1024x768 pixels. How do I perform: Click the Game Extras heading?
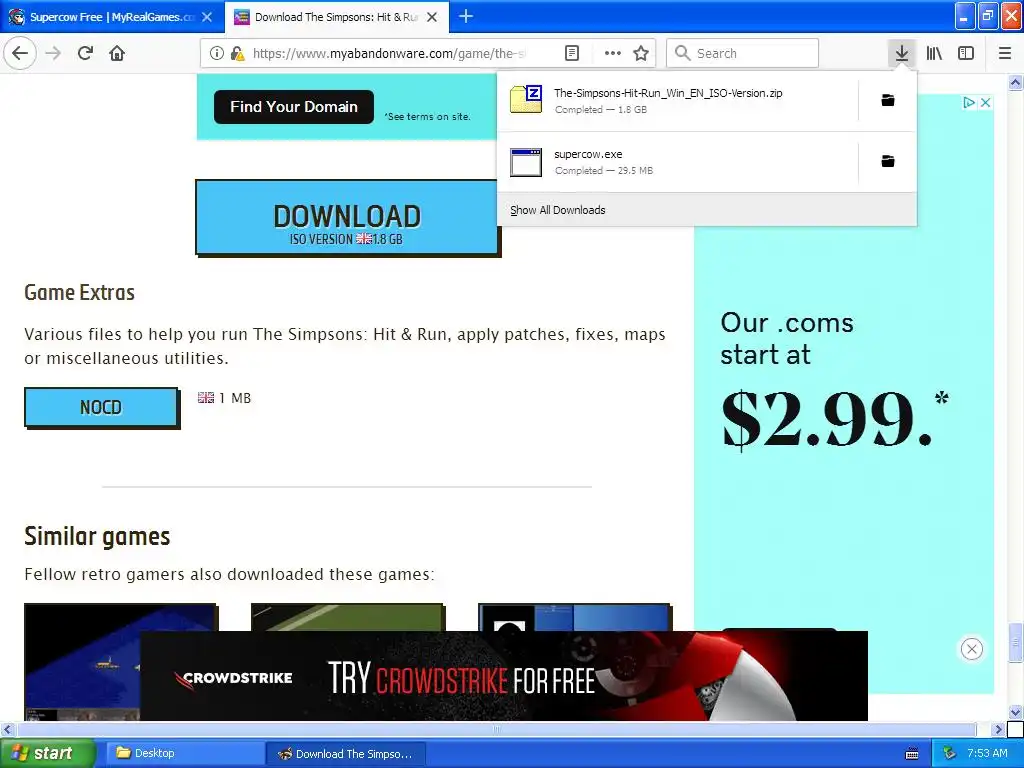80,293
